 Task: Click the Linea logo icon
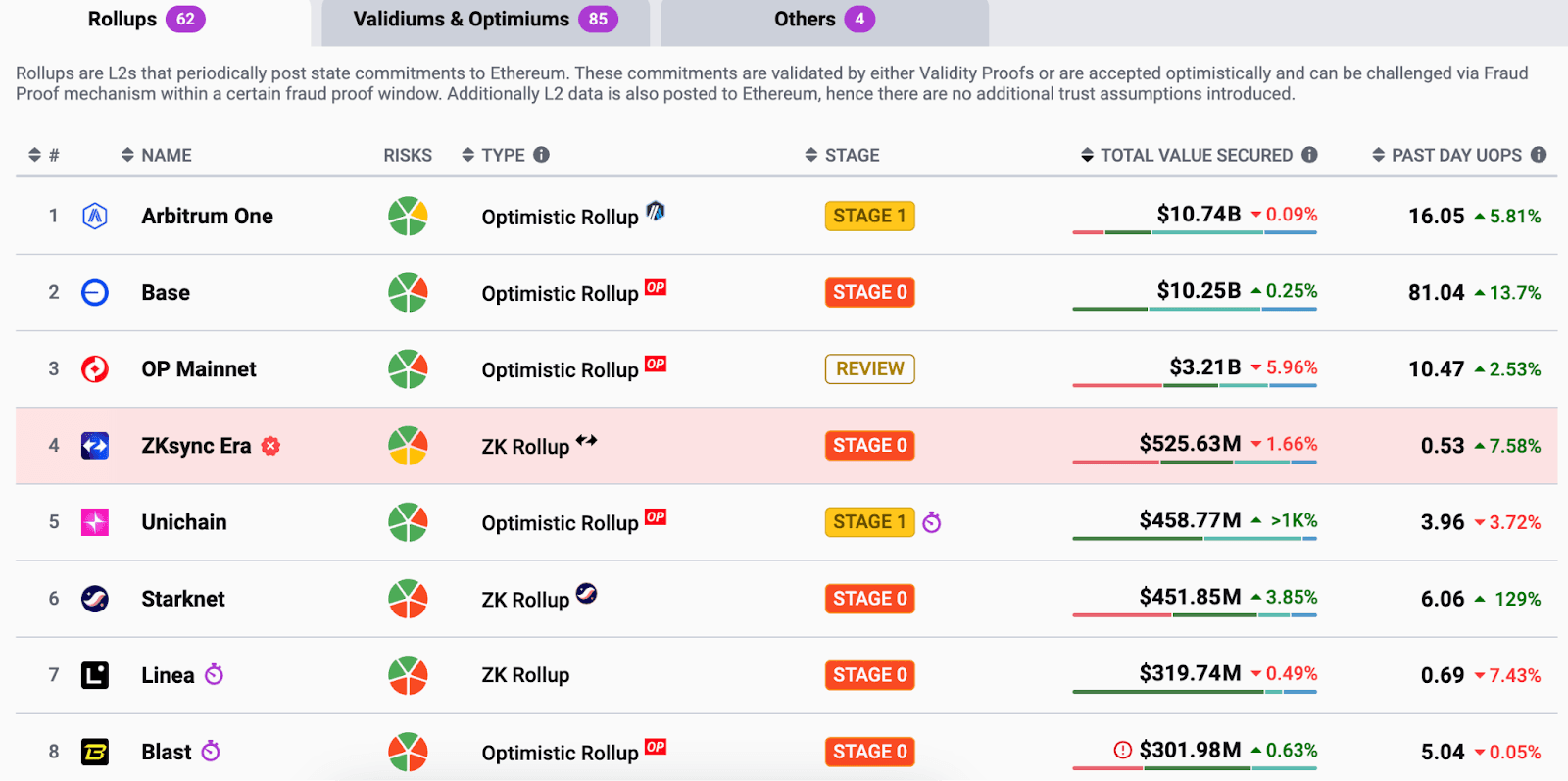click(x=95, y=675)
